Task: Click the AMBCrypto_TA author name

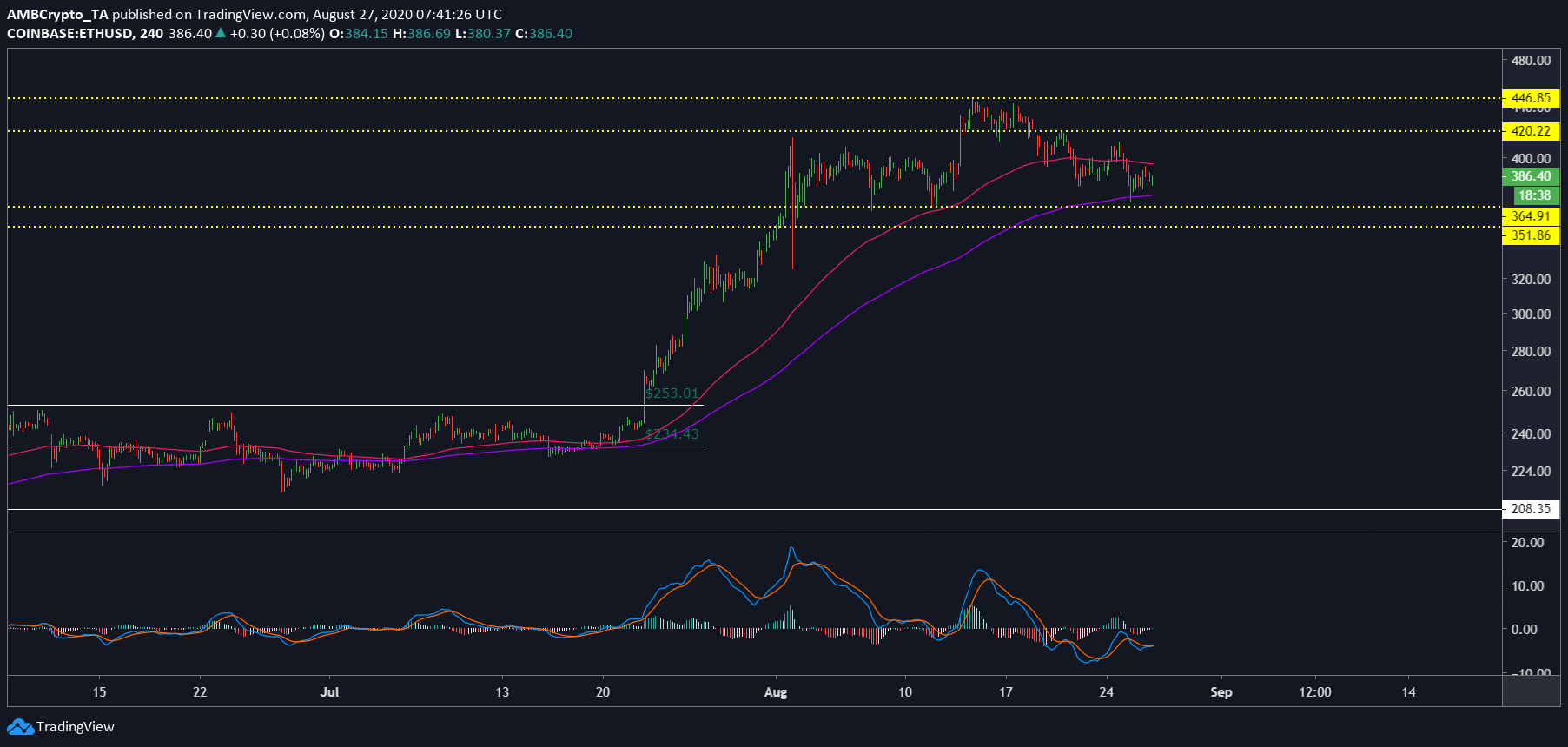Action: tap(57, 14)
